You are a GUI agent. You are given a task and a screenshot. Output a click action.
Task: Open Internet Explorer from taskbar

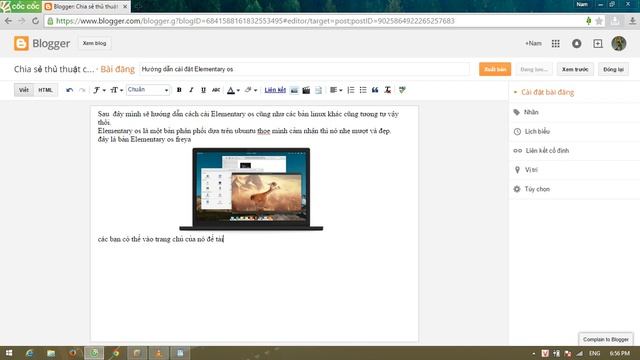click(x=29, y=353)
